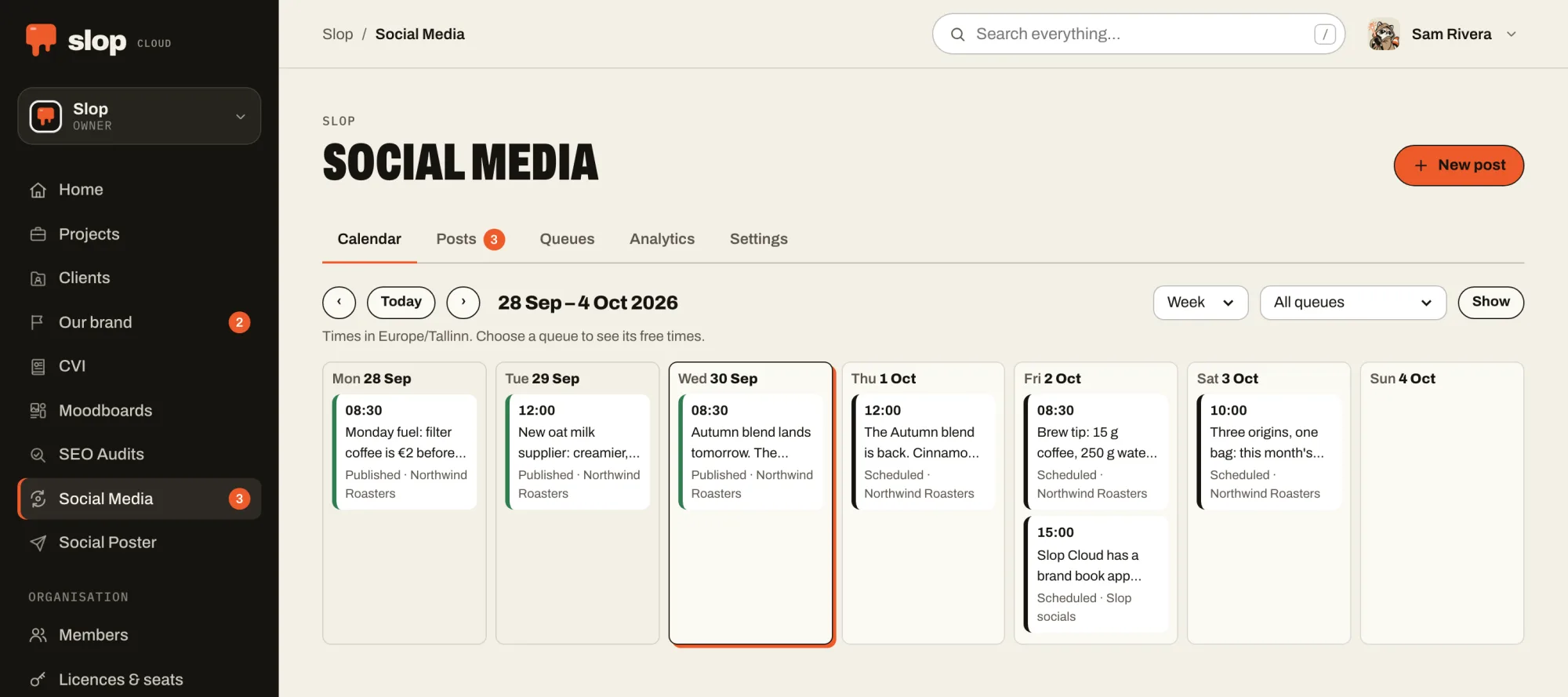This screenshot has height=697, width=1568.
Task: Click the Our brand flag icon
Action: tap(38, 322)
